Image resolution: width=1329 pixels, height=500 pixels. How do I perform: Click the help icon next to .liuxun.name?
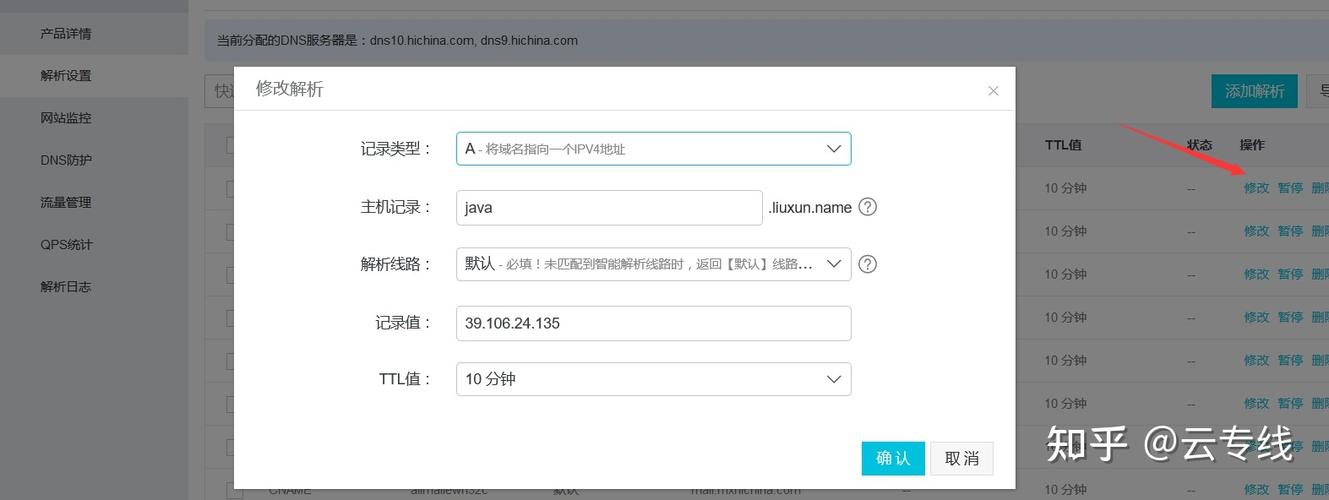point(868,207)
